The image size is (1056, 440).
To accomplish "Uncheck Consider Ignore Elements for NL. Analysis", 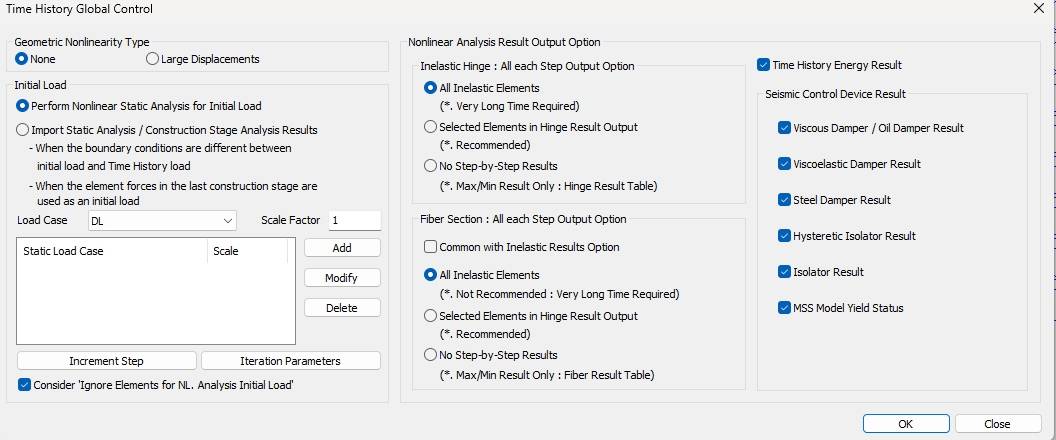I will click(25, 384).
